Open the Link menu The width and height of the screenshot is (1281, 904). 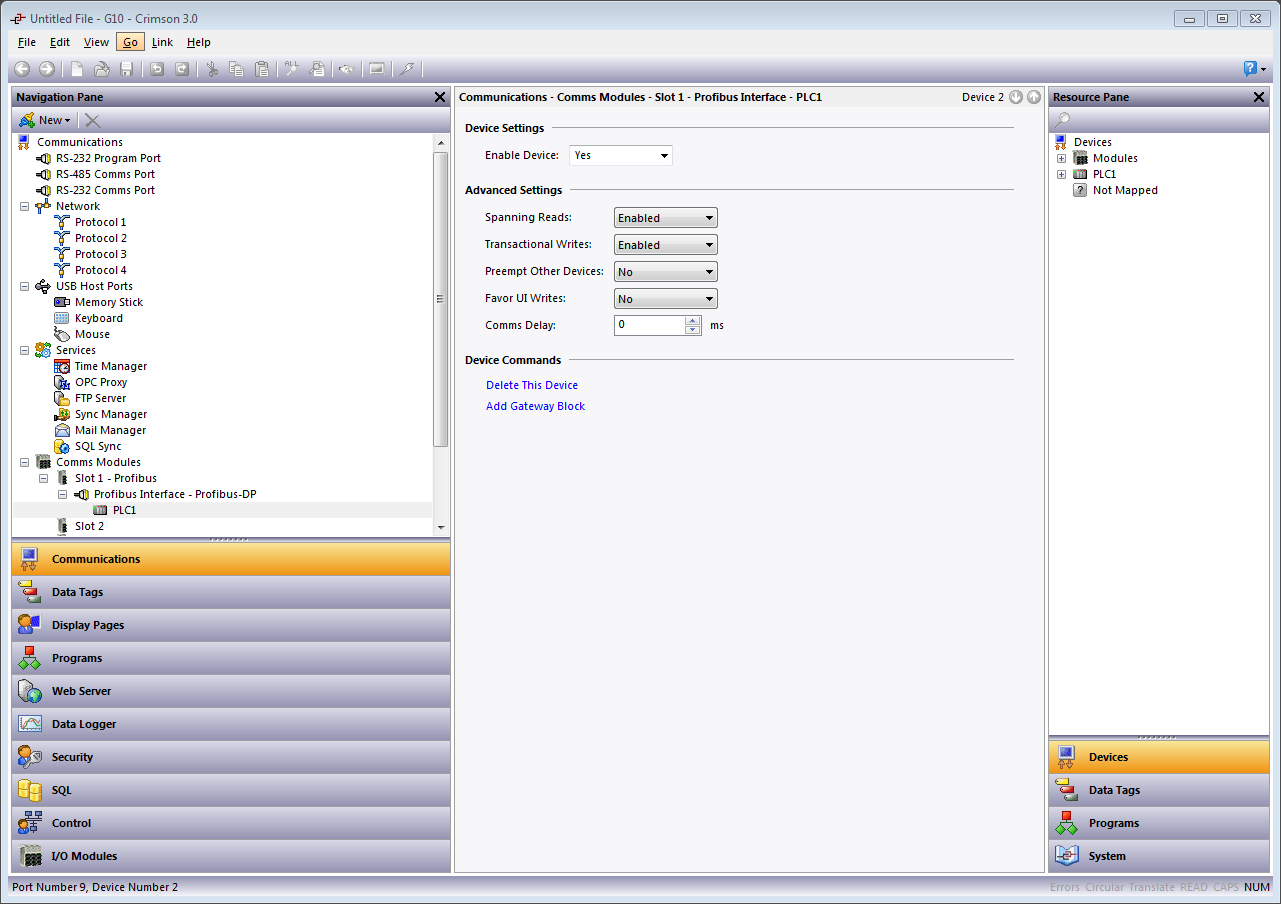pos(162,42)
